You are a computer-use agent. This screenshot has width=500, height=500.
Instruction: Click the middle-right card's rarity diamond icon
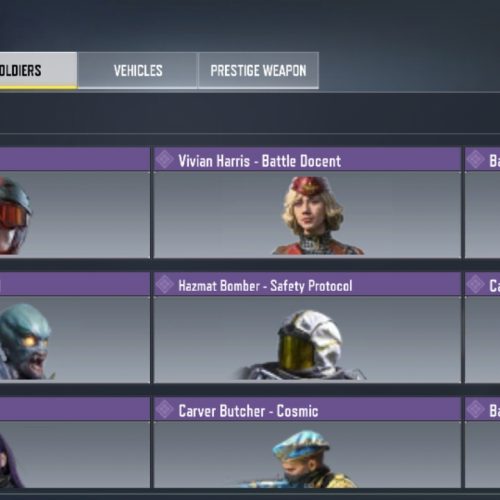click(x=476, y=284)
